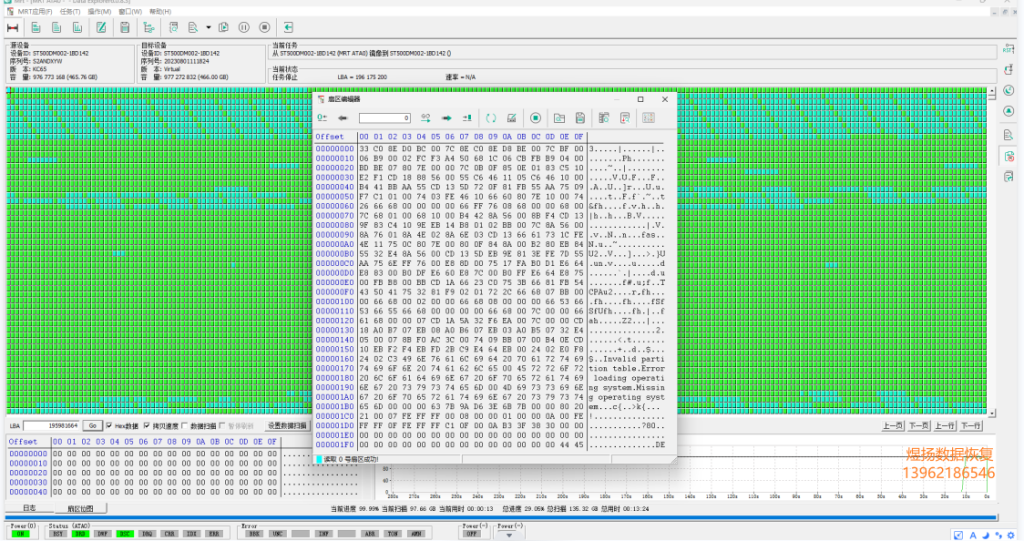Open the 帮助(H) menu
Viewport: 1024px width, 541px height.
coord(160,12)
